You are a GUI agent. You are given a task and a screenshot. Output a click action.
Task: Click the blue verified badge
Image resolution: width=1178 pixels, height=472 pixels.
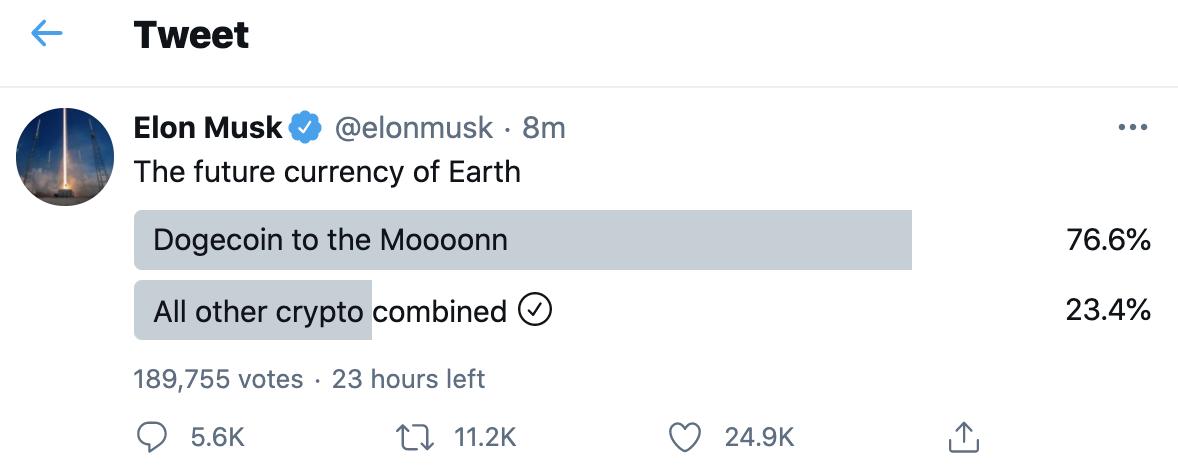[x=304, y=128]
